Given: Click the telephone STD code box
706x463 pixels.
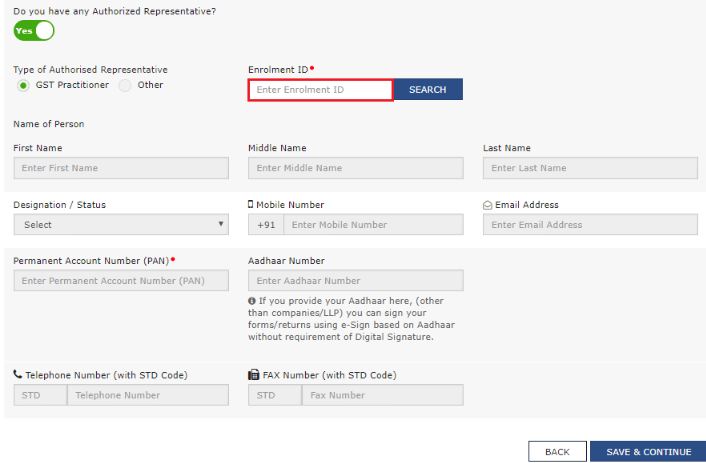Looking at the screenshot, I should coord(32,395).
